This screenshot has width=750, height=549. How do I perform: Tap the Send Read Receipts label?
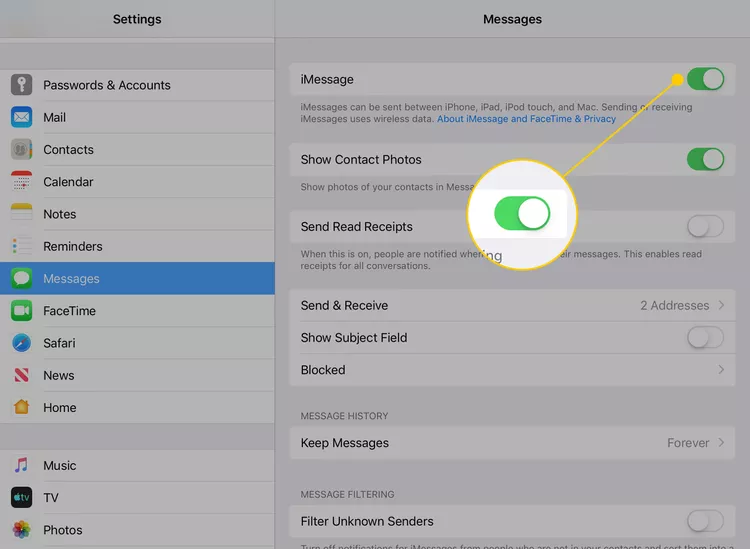click(x=357, y=227)
